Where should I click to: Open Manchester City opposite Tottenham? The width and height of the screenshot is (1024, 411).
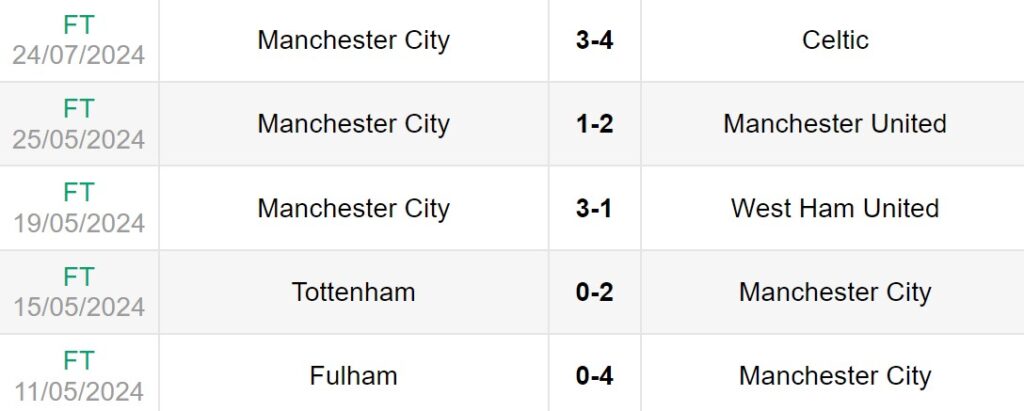pos(835,292)
